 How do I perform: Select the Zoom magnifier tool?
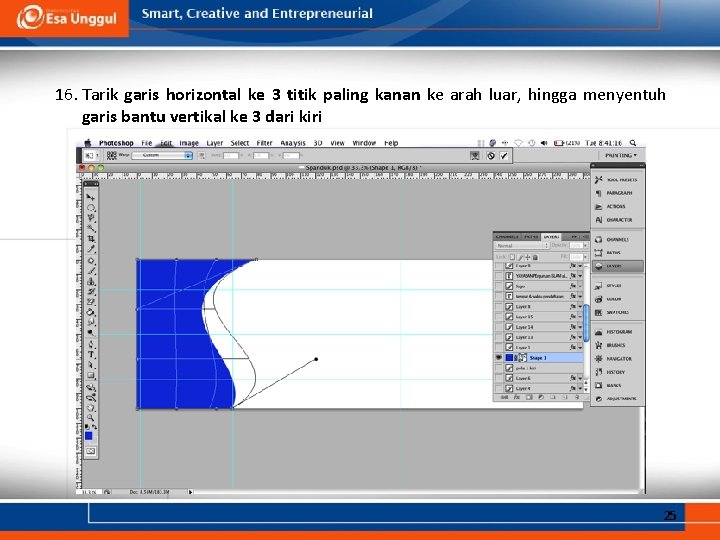point(91,418)
